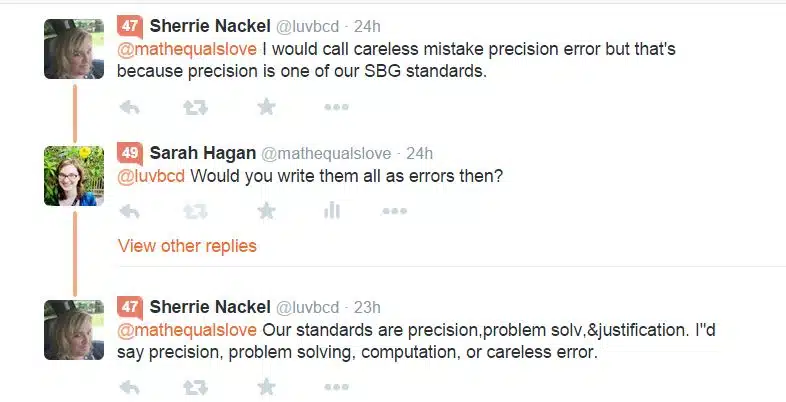This screenshot has width=786, height=402.
Task: Open more options on first Sherrie tweet
Action: click(x=336, y=107)
